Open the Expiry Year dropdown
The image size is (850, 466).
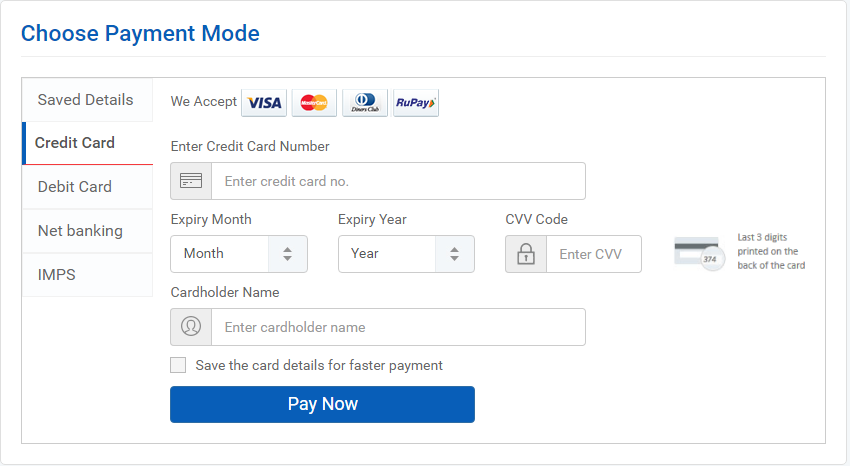coord(406,254)
